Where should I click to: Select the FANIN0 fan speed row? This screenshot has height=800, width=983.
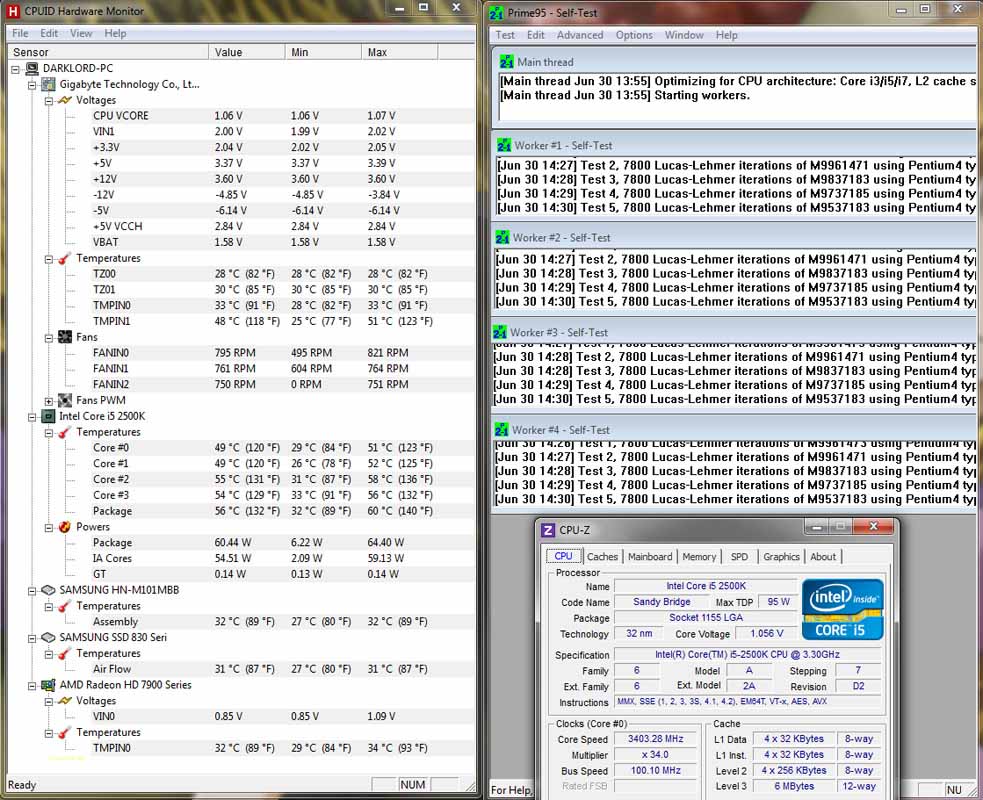[x=282, y=353]
